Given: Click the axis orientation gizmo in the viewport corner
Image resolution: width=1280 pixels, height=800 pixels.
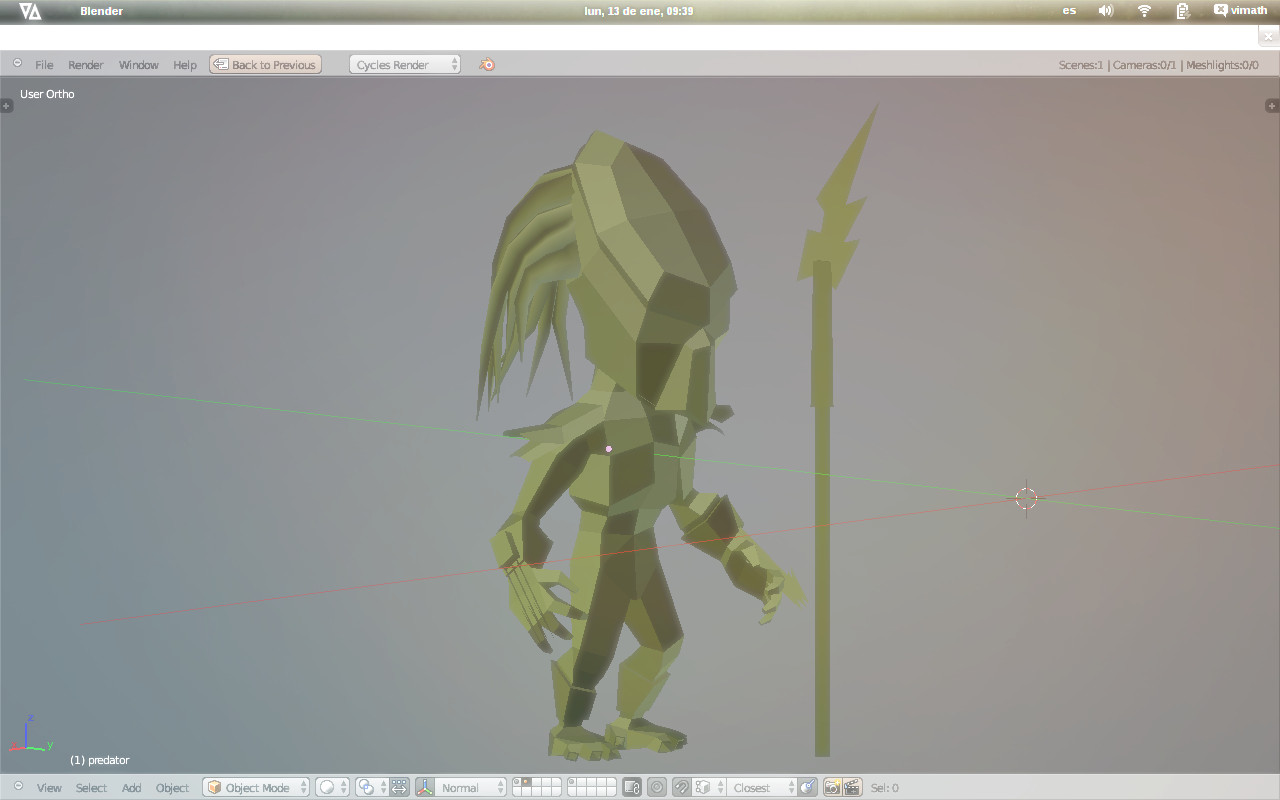Looking at the screenshot, I should coord(29,734).
